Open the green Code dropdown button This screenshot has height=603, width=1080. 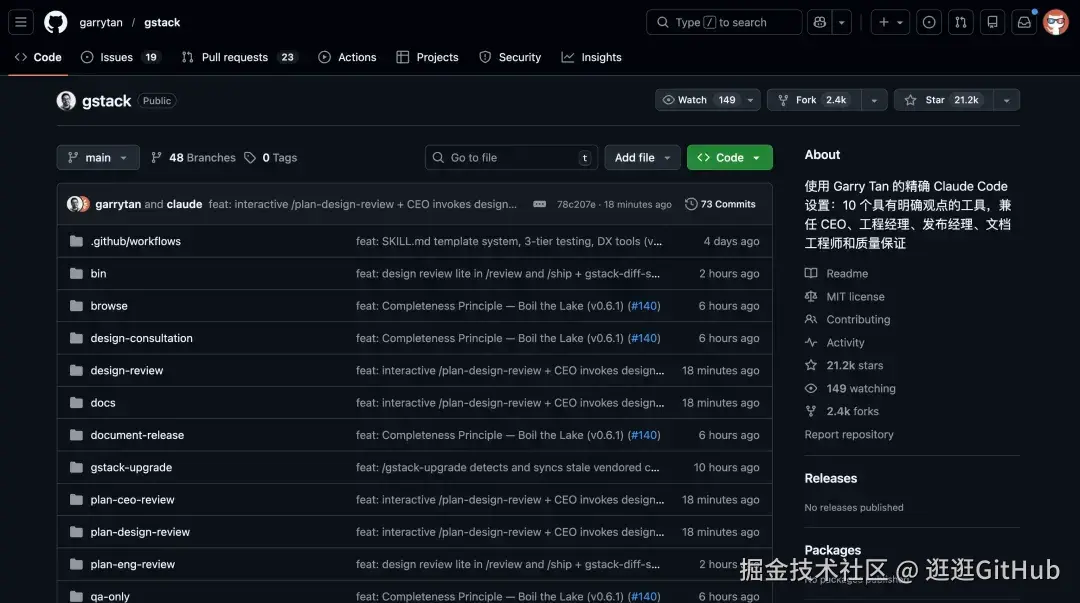click(x=729, y=157)
